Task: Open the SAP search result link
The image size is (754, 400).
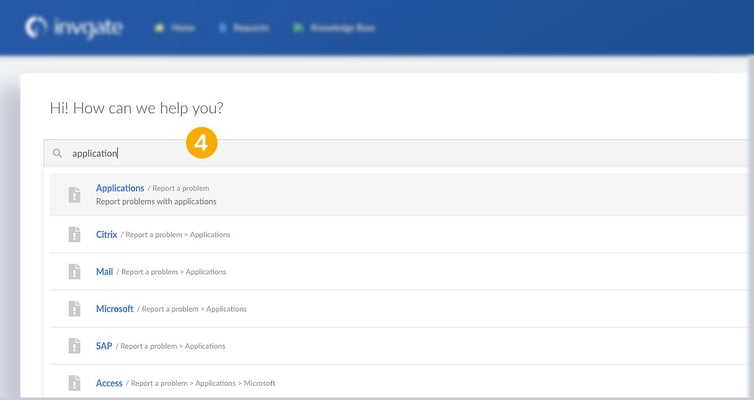Action: (104, 346)
